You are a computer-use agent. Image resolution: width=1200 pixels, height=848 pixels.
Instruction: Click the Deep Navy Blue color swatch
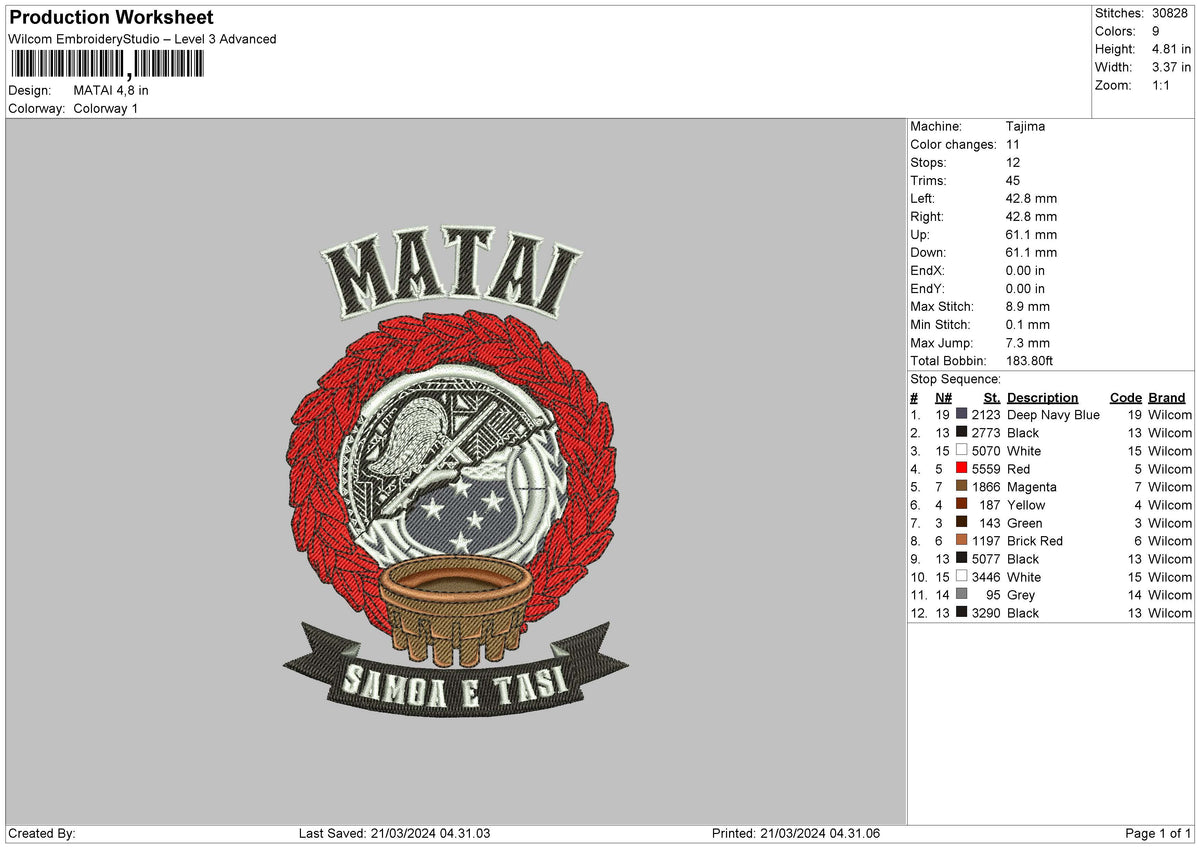[962, 414]
